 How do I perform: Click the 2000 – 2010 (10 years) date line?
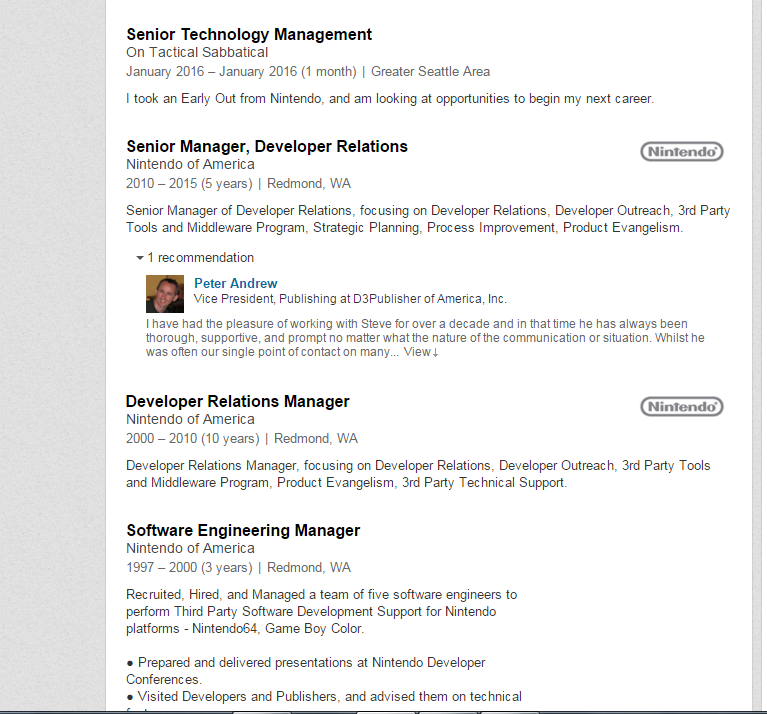(242, 438)
